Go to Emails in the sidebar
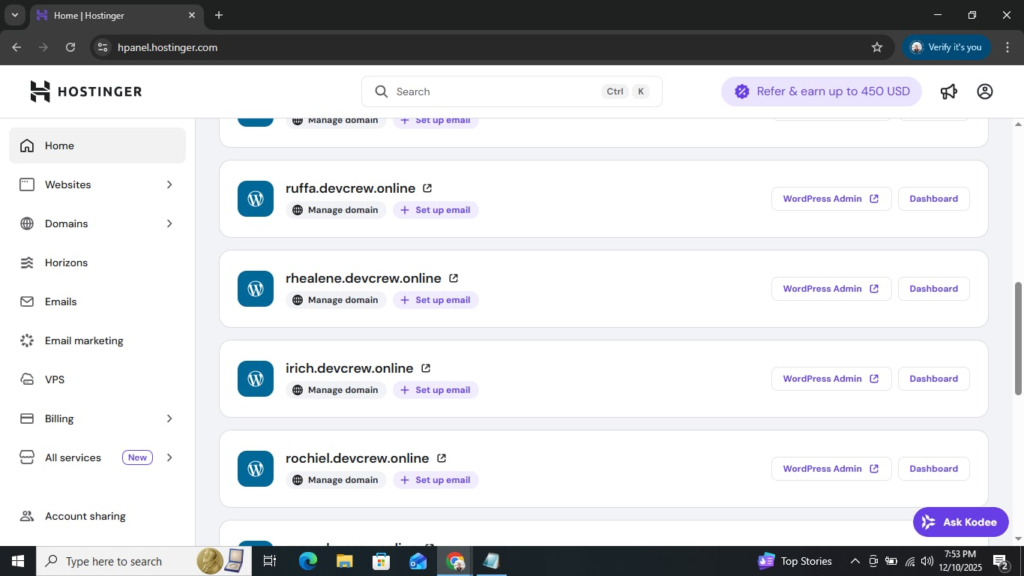This screenshot has width=1024, height=576. (60, 302)
